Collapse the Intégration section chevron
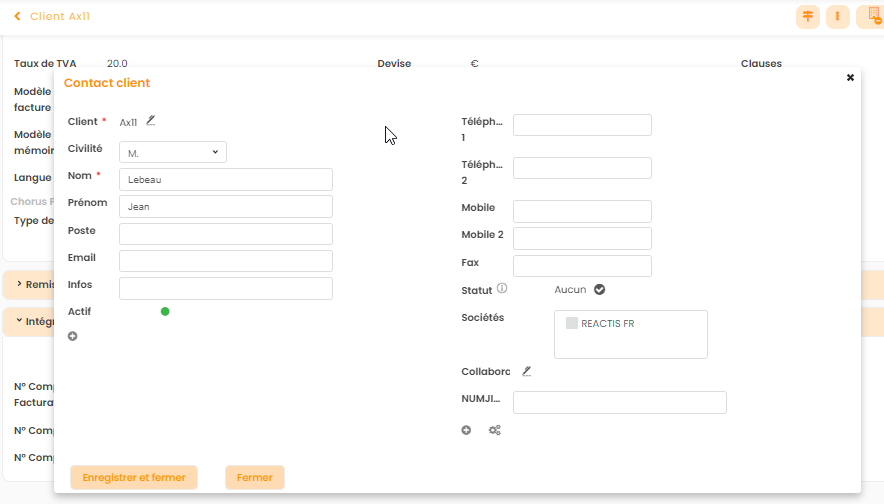This screenshot has height=504, width=884. tap(19, 322)
